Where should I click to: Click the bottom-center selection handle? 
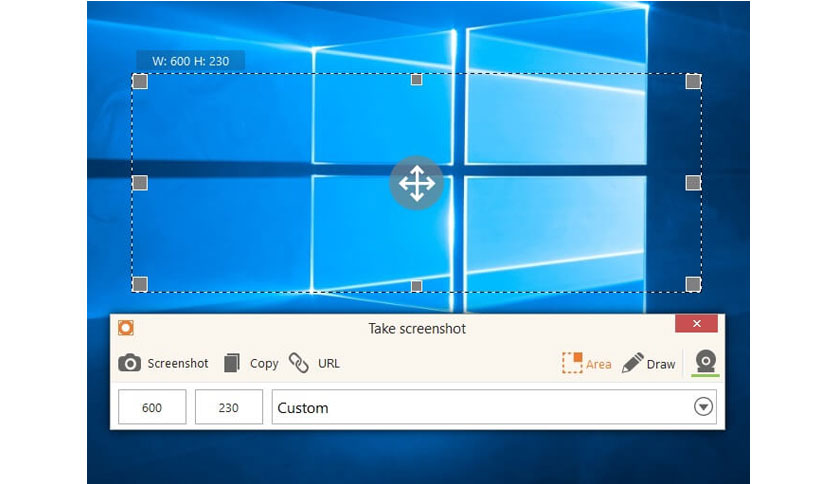pyautogui.click(x=416, y=286)
